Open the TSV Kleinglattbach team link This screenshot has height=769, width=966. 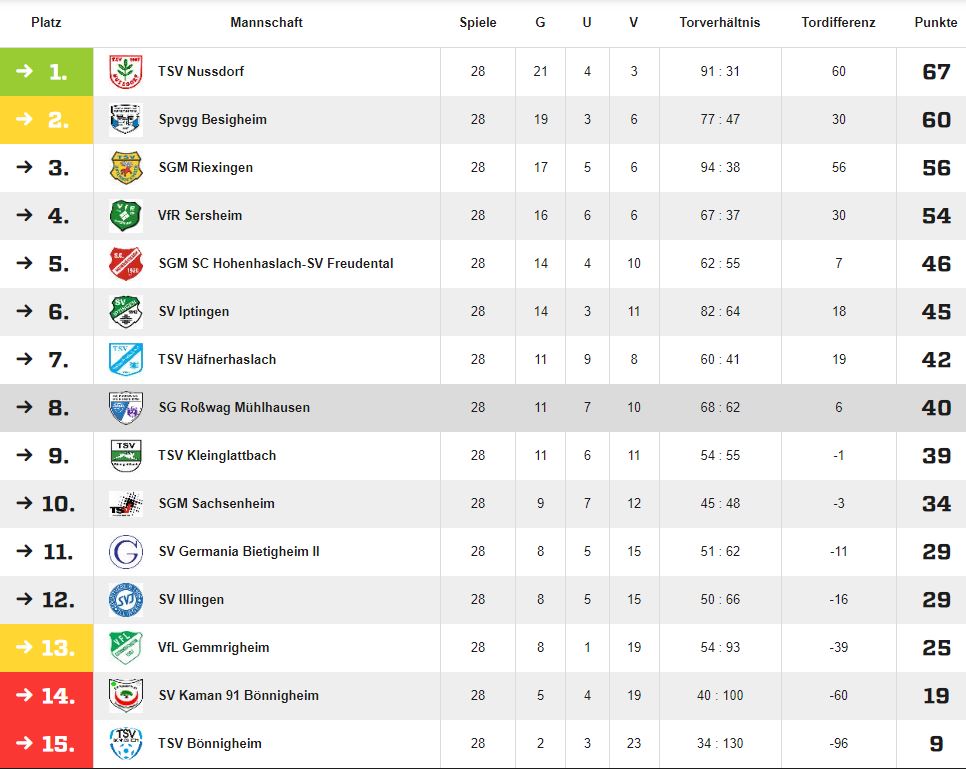[217, 455]
